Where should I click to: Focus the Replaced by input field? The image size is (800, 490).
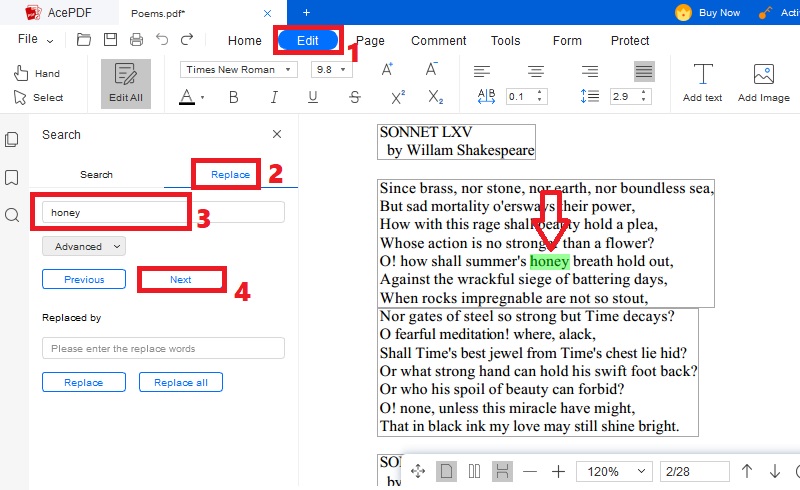[163, 348]
